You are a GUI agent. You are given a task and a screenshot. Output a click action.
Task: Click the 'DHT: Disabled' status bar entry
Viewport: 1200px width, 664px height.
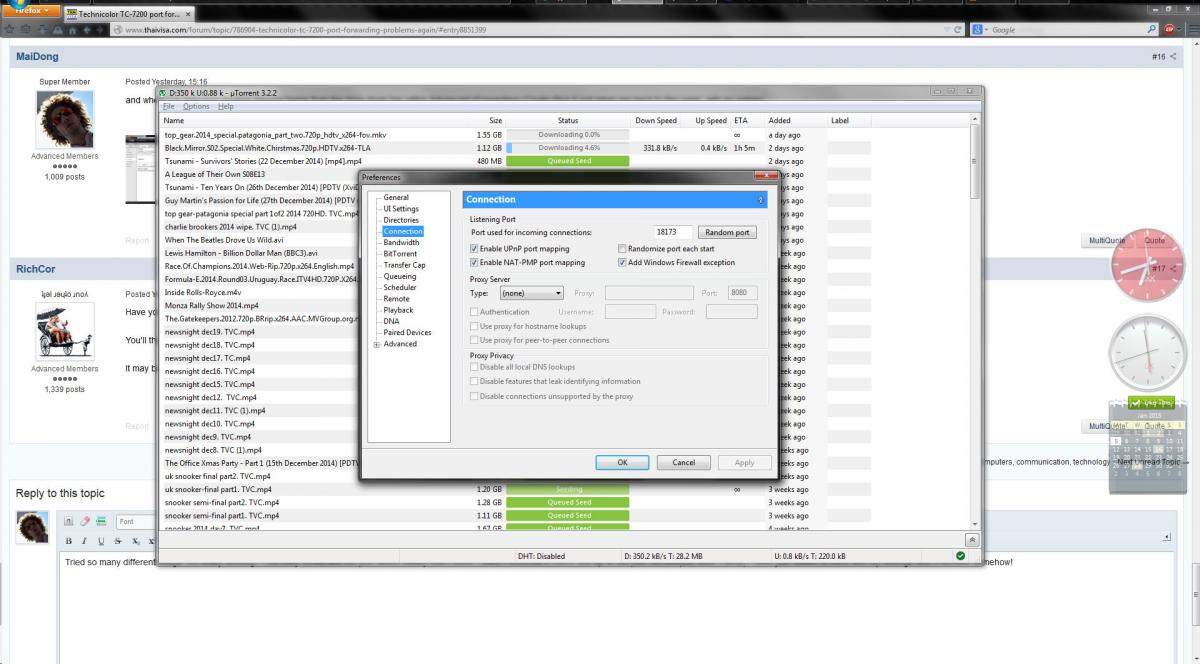(x=541, y=556)
